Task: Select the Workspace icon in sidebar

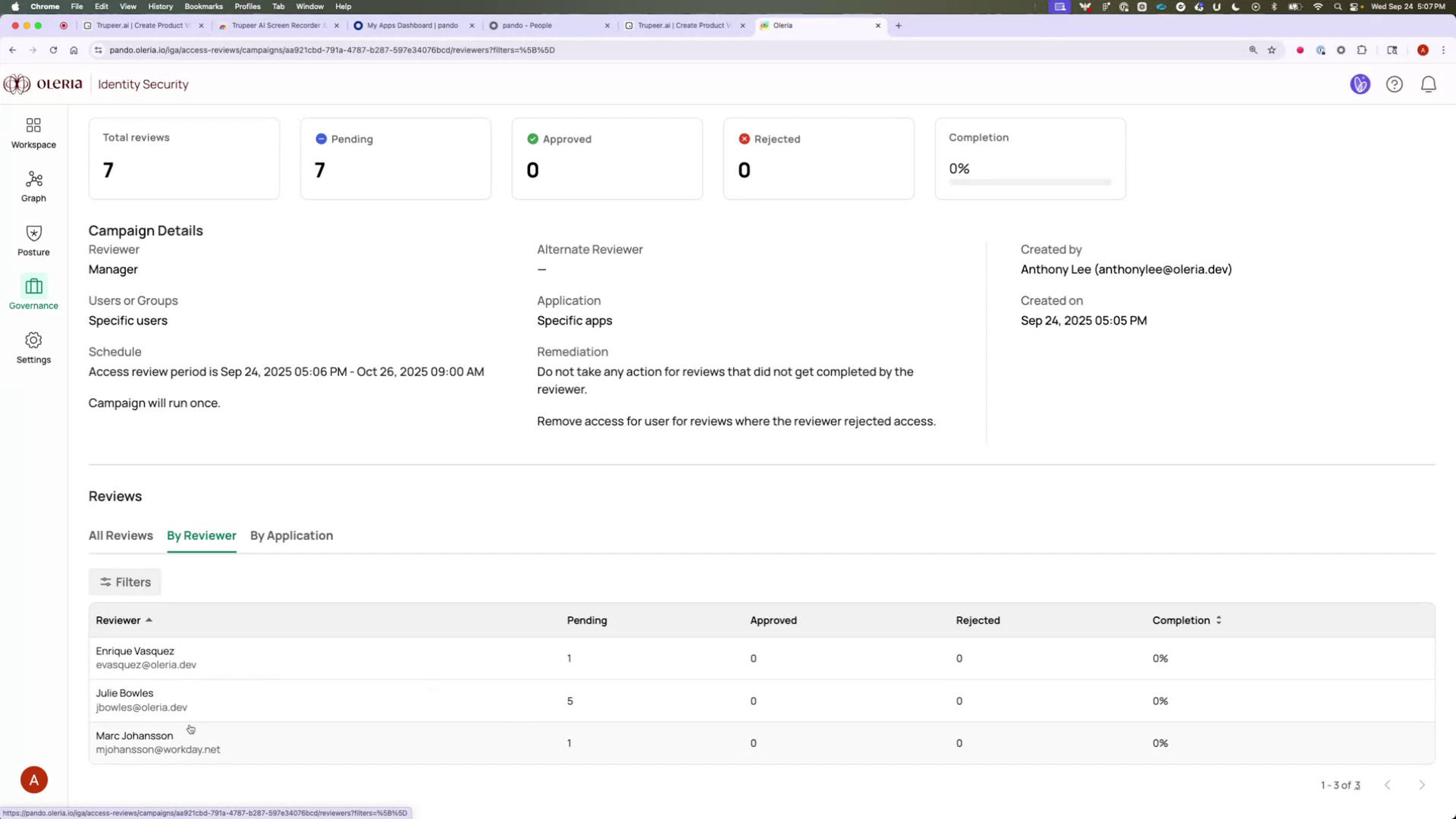Action: (33, 133)
